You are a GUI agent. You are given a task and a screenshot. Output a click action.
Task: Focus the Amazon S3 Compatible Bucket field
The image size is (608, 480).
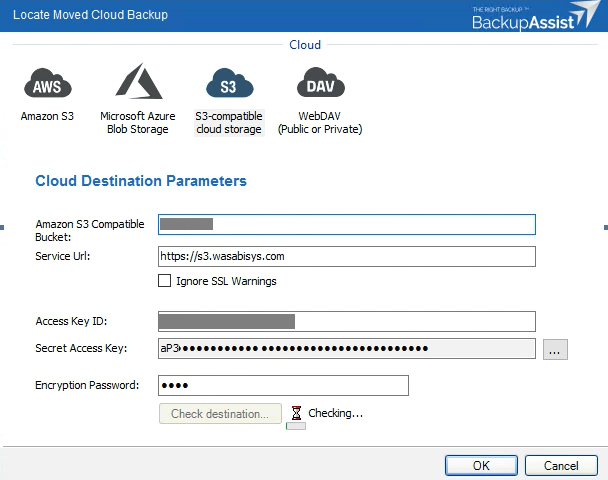347,224
